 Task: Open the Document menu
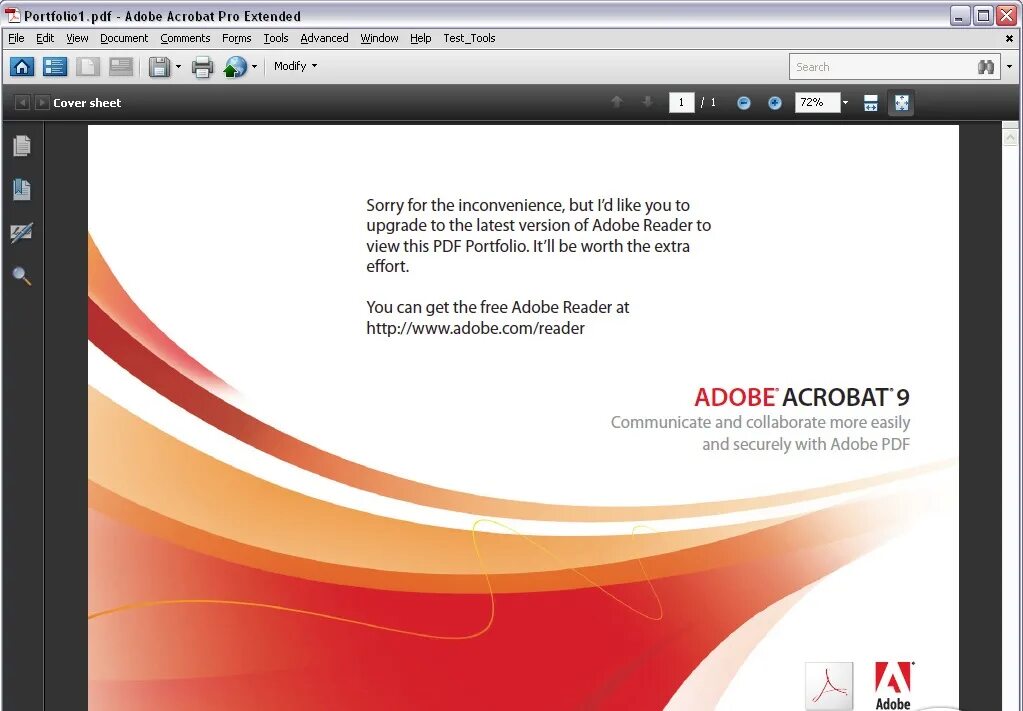(124, 38)
